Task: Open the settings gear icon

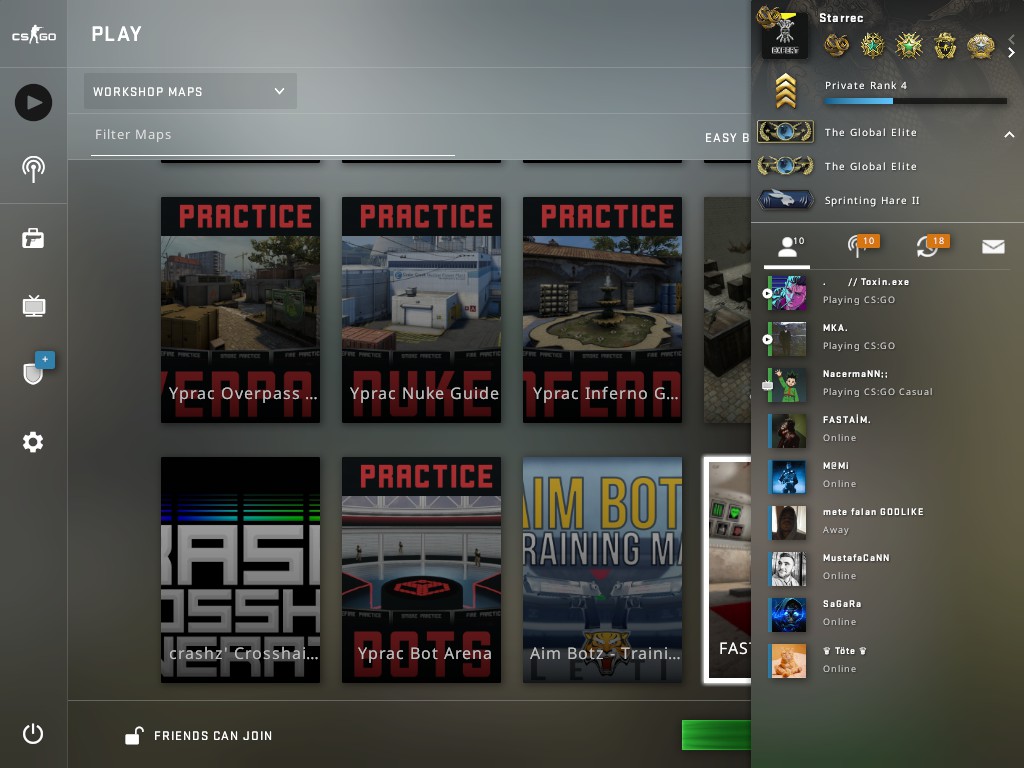Action: point(33,442)
